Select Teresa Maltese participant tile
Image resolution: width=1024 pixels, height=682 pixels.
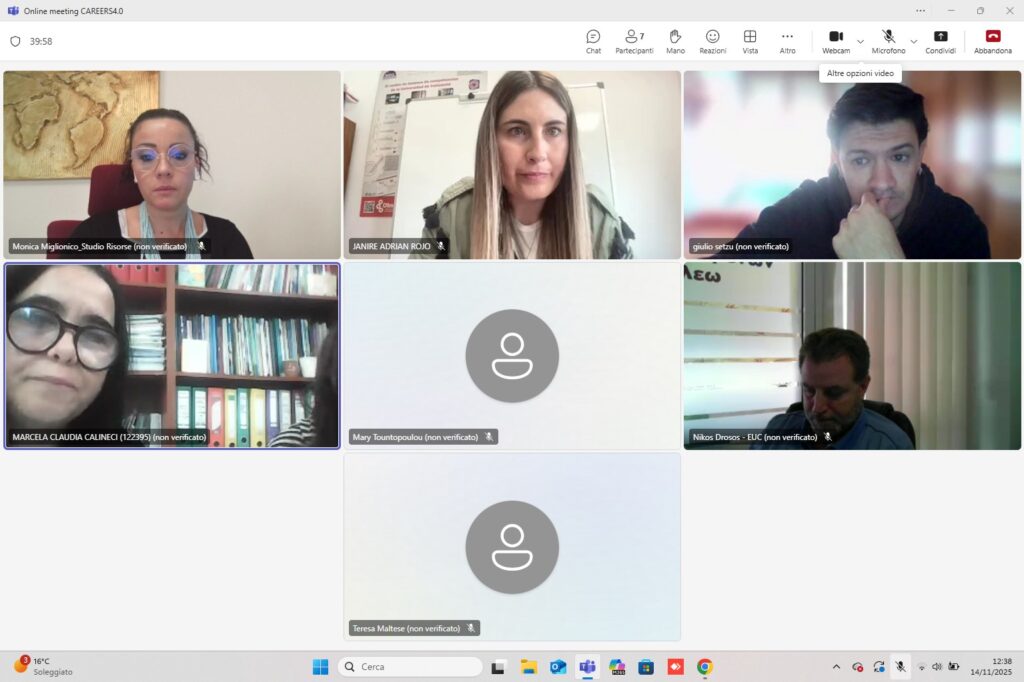pyautogui.click(x=512, y=547)
